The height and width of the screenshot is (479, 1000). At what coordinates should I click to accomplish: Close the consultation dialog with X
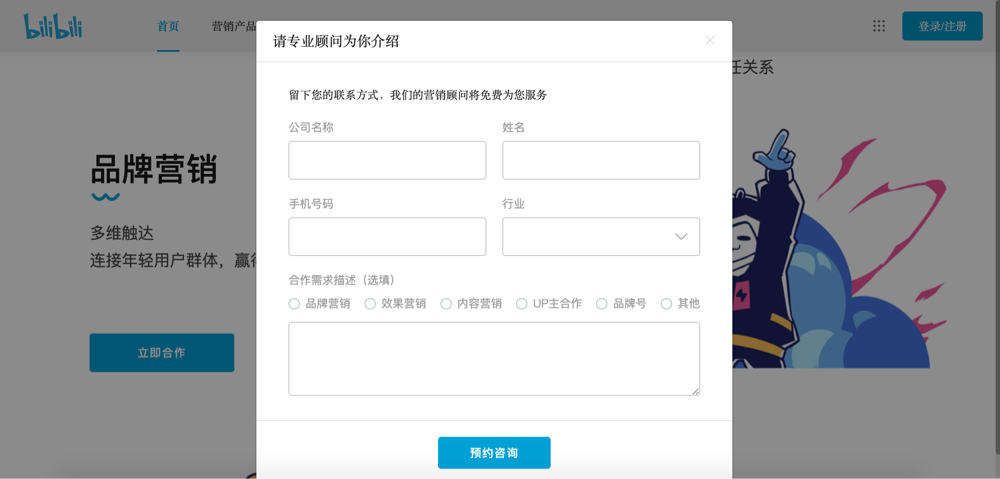[x=710, y=40]
